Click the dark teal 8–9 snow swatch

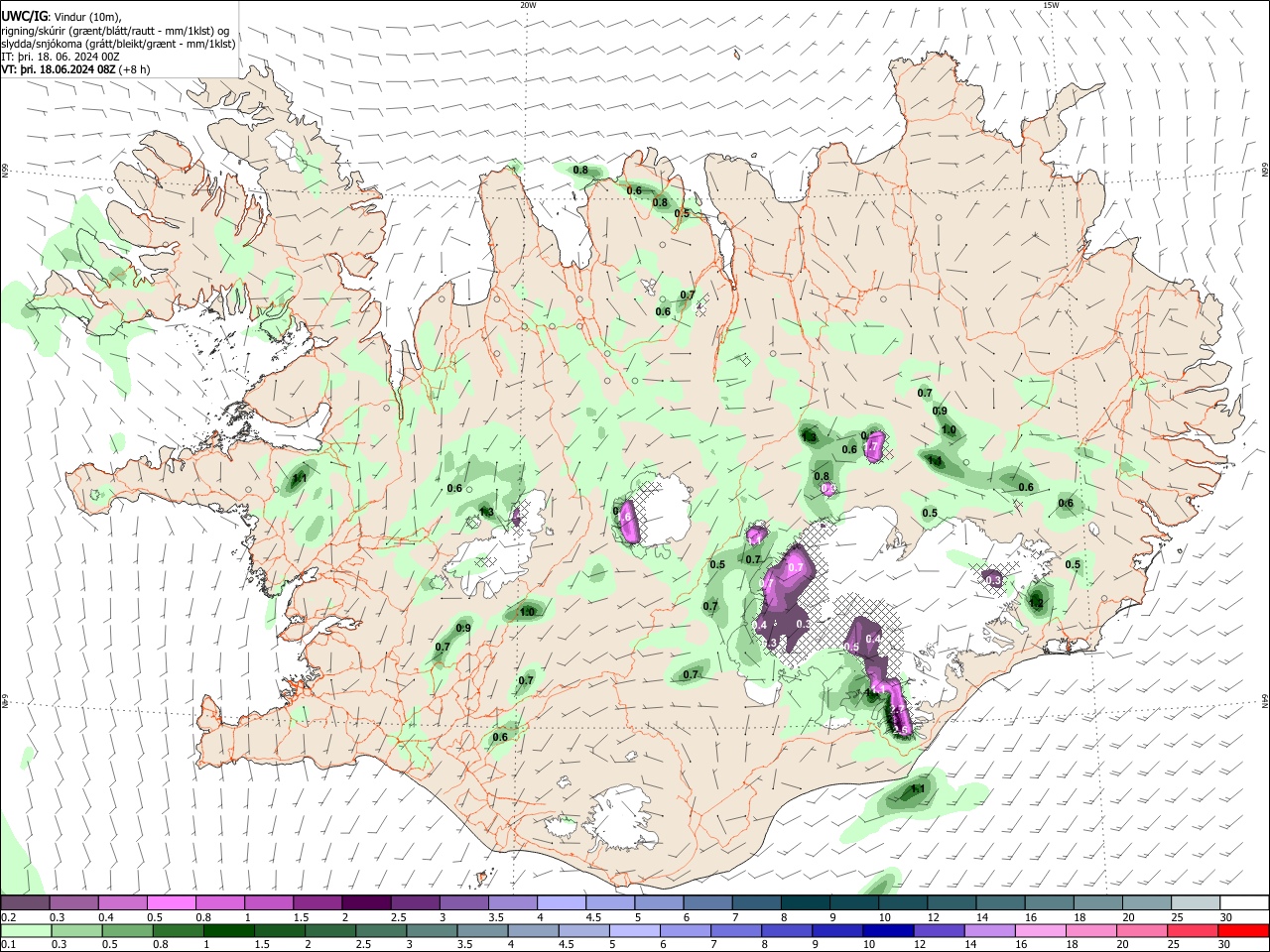coord(805,902)
